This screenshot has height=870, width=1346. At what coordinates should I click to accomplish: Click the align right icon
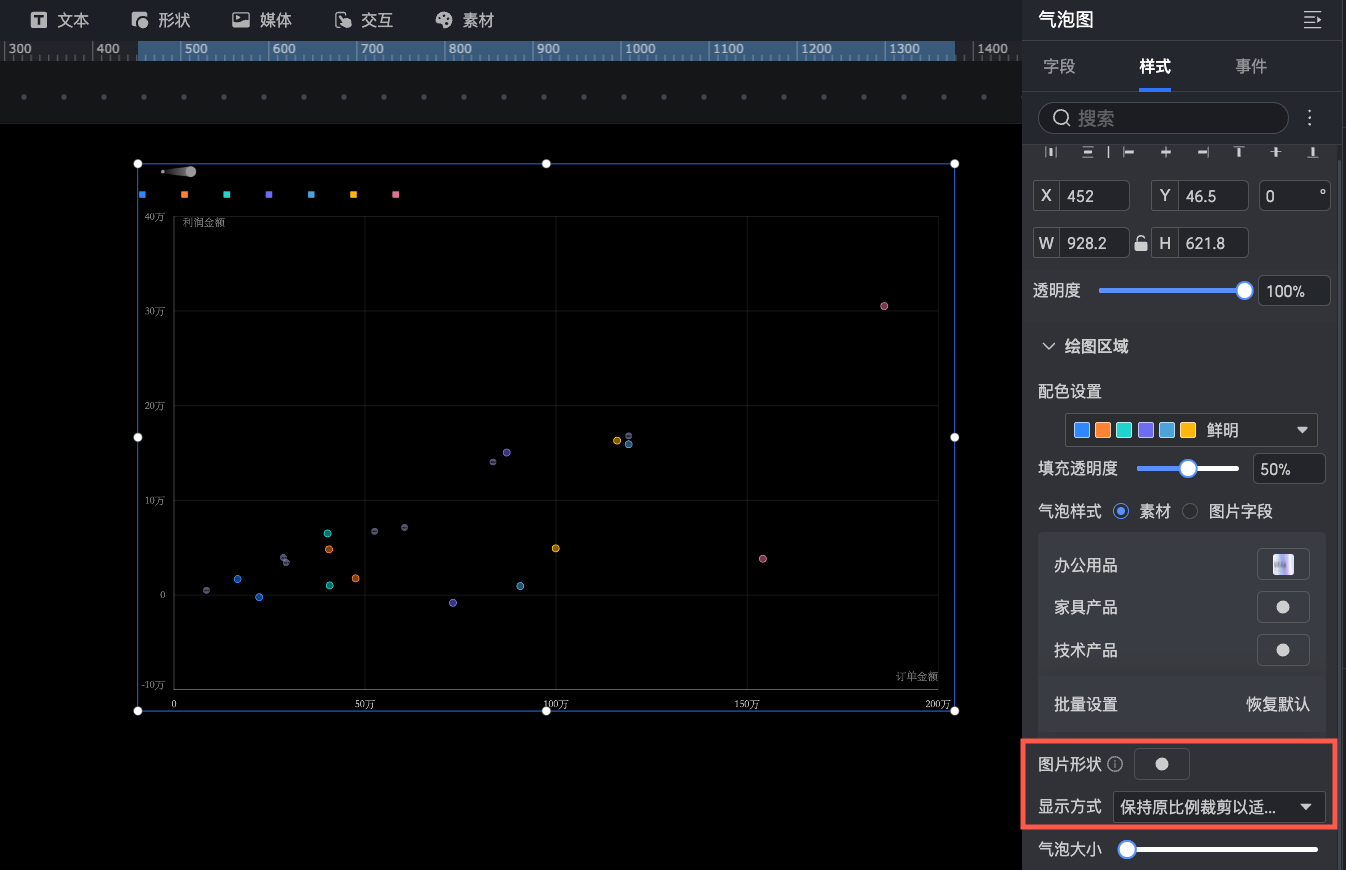click(1203, 152)
